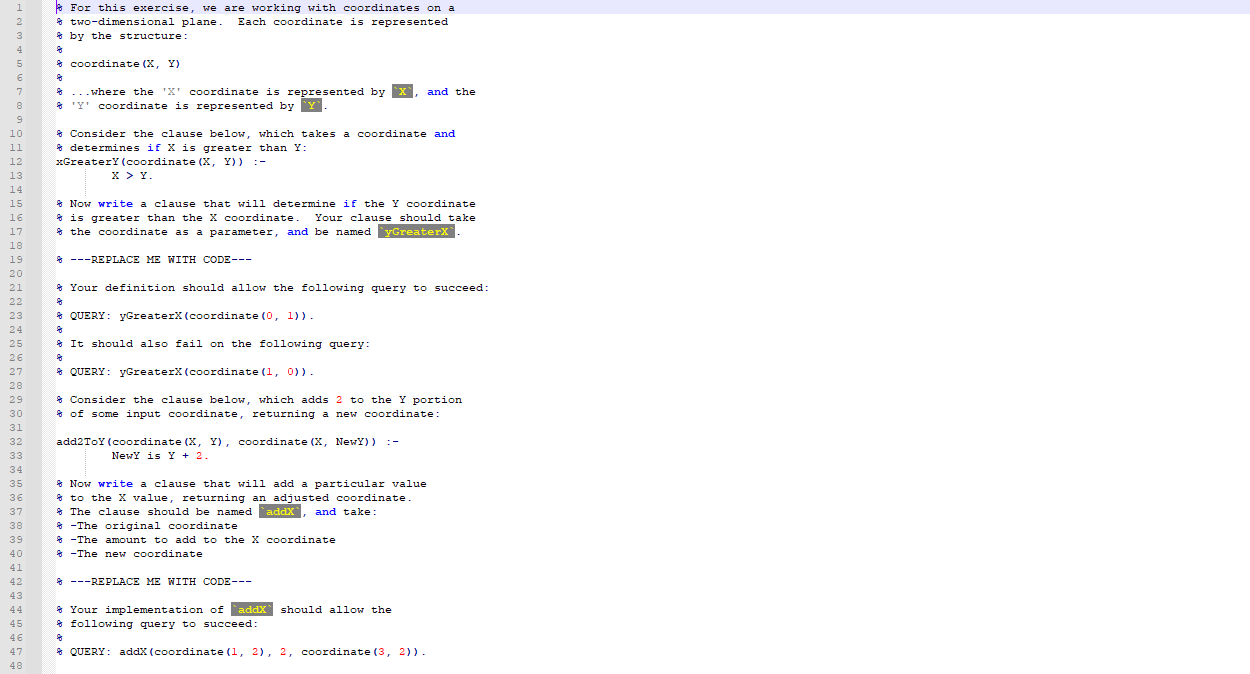Click the coordinate(X, Y) text on line 5
Image resolution: width=1250 pixels, height=674 pixels.
coord(125,63)
